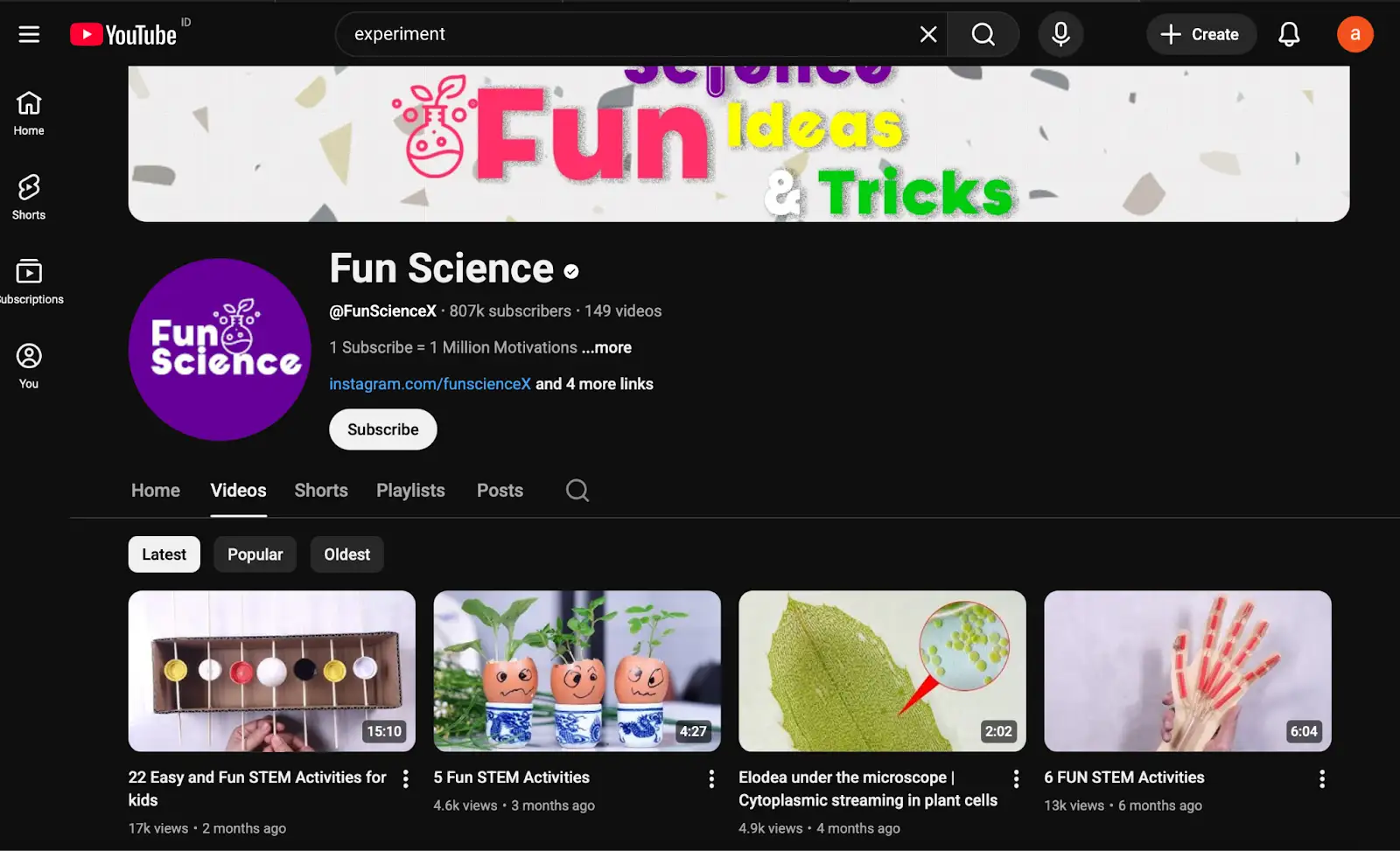Open title Elodea under the microscope
The height and width of the screenshot is (851, 1400).
[868, 789]
